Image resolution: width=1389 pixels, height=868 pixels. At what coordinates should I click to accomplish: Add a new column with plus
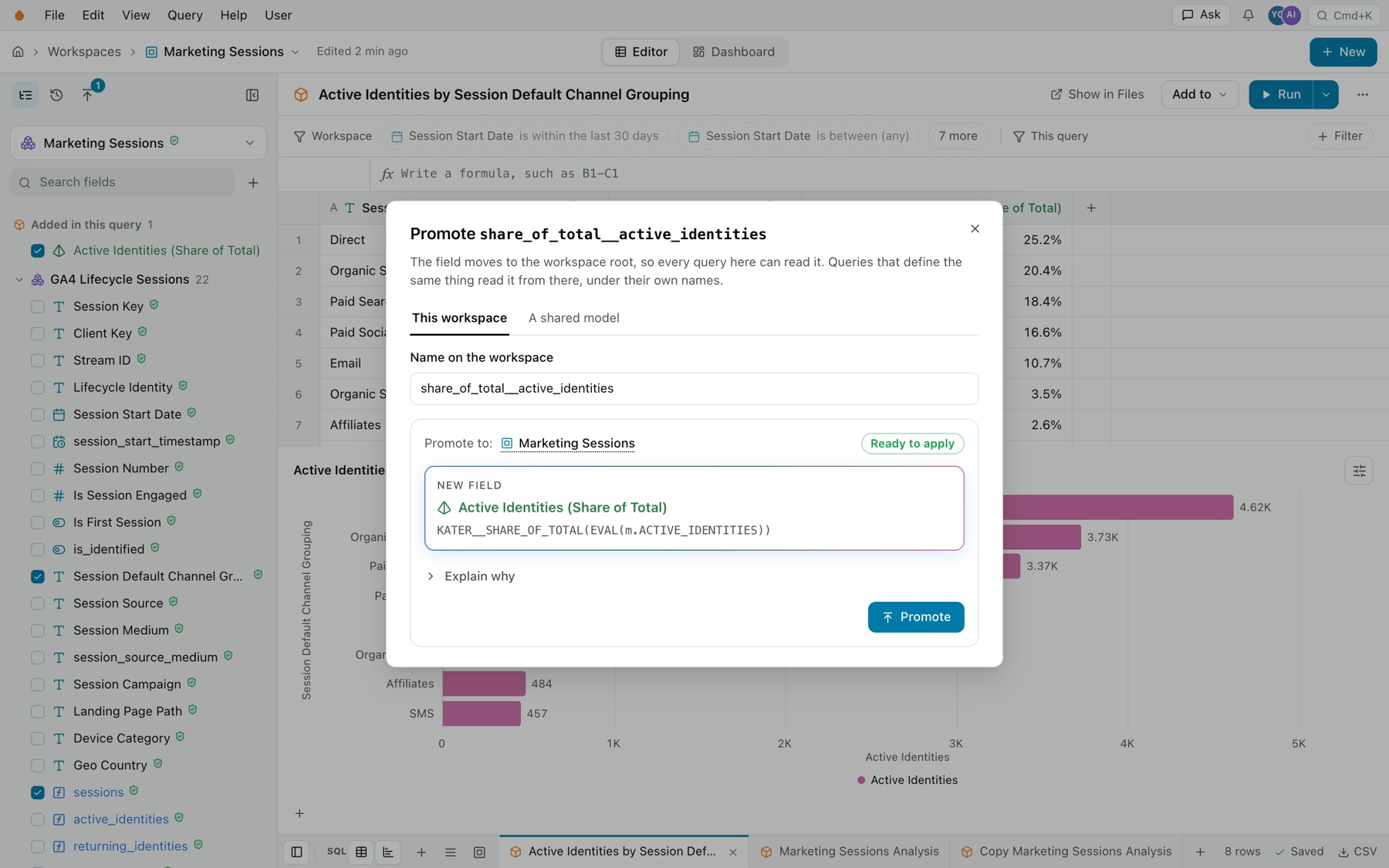click(x=1091, y=208)
